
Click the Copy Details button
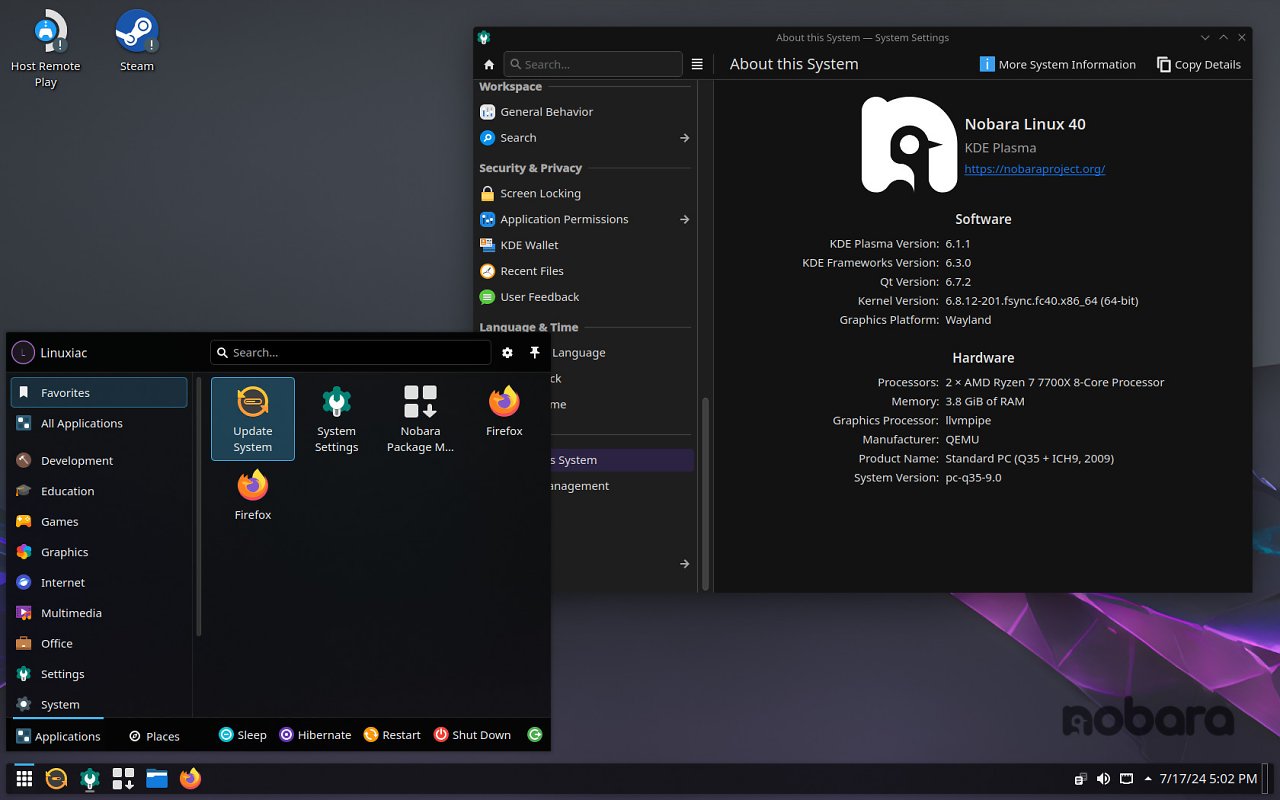point(1198,64)
